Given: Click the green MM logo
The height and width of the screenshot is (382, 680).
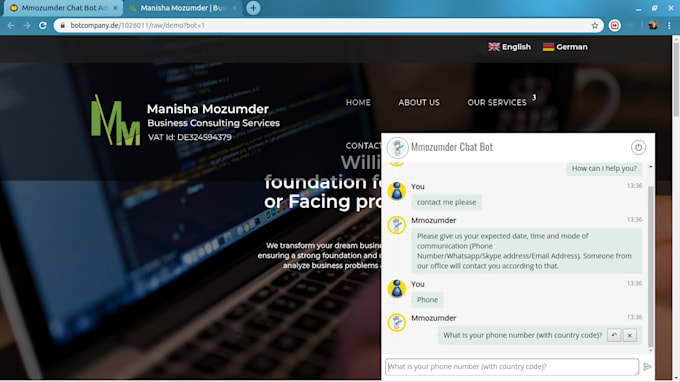Looking at the screenshot, I should click(115, 120).
